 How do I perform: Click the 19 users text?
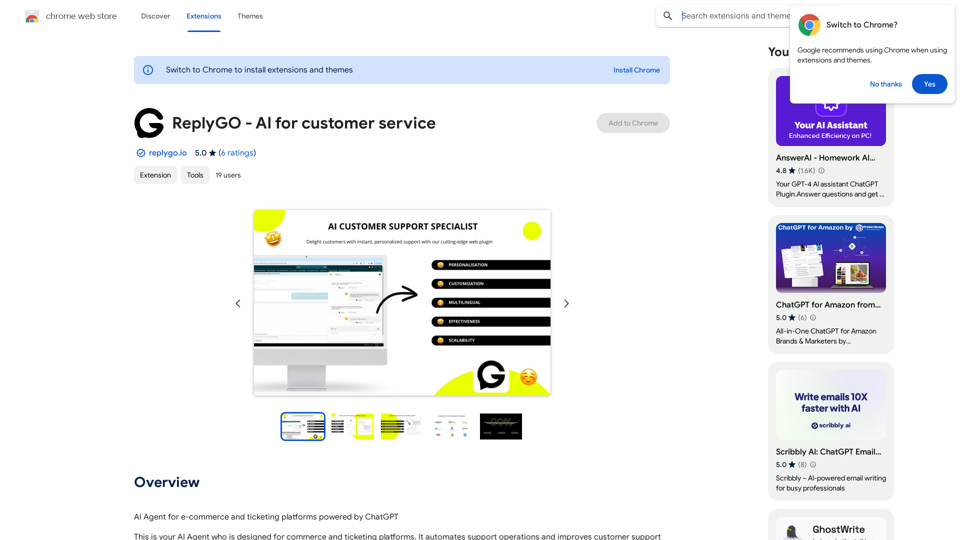228,175
